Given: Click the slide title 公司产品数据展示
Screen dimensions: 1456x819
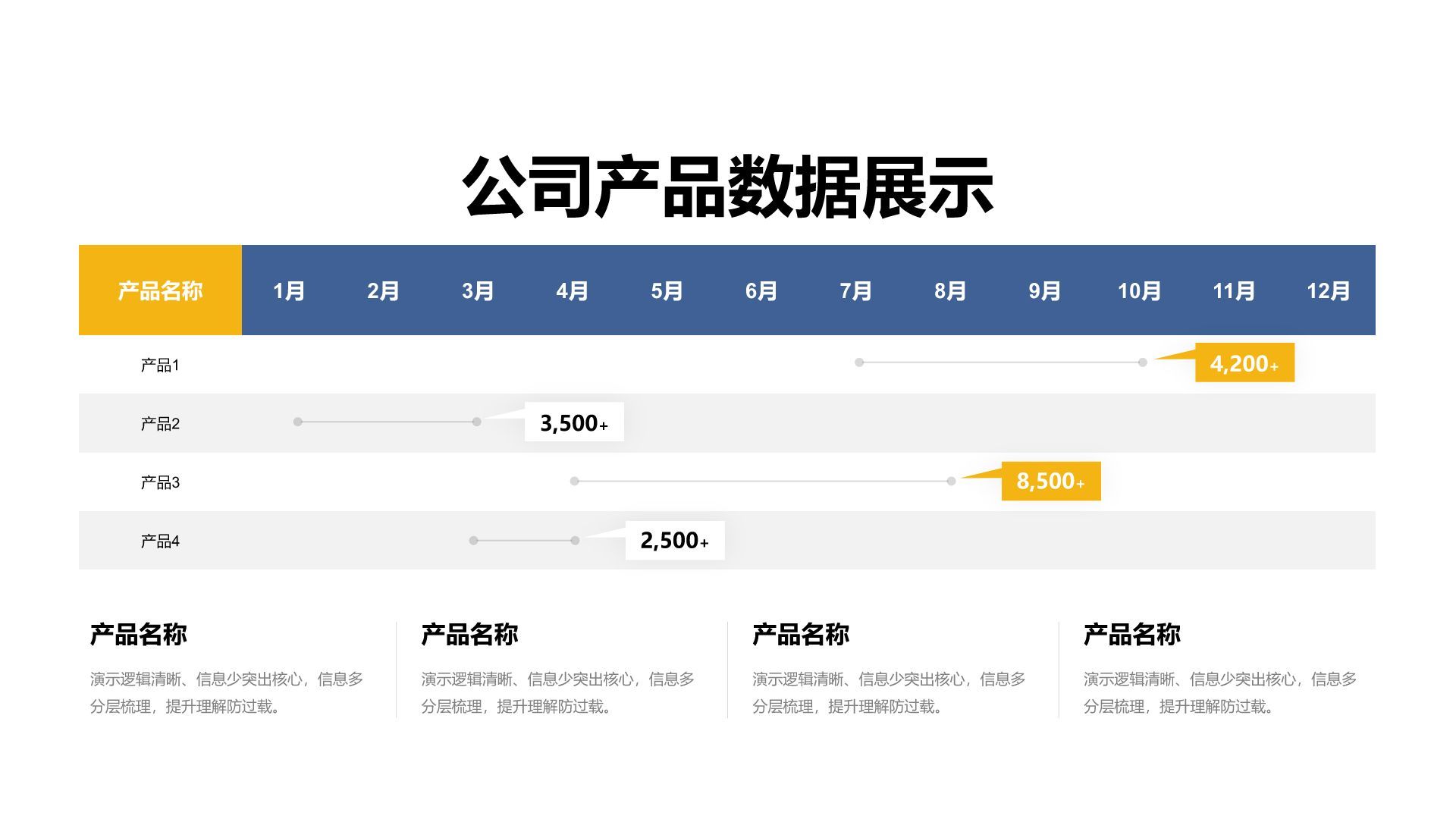Looking at the screenshot, I should pos(728,187).
